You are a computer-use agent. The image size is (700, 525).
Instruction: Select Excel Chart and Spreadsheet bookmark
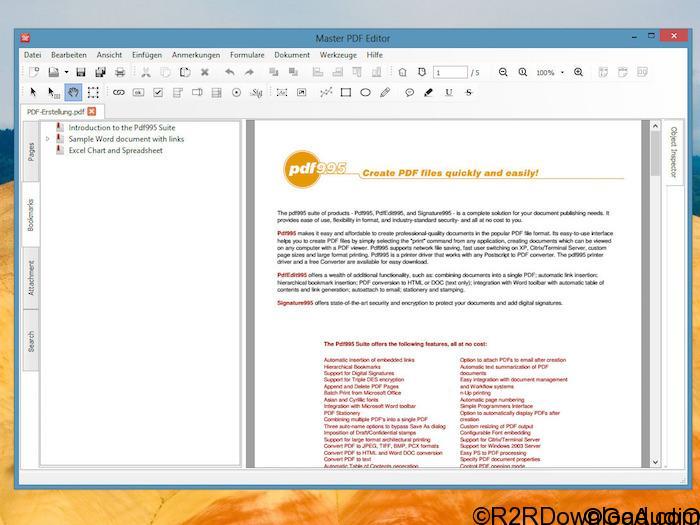click(116, 150)
